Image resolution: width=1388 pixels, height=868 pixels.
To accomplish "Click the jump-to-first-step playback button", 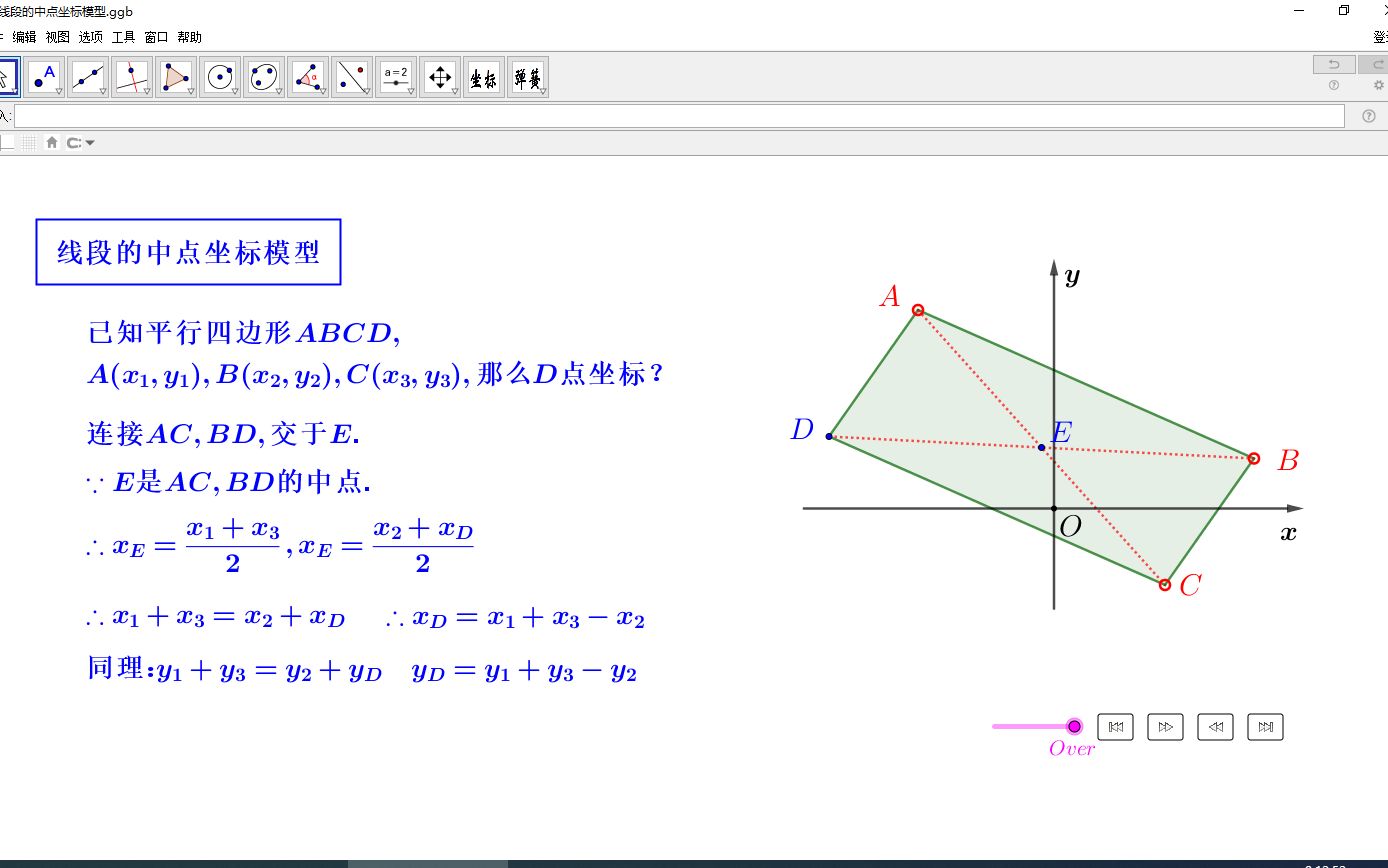I will pyautogui.click(x=1116, y=727).
